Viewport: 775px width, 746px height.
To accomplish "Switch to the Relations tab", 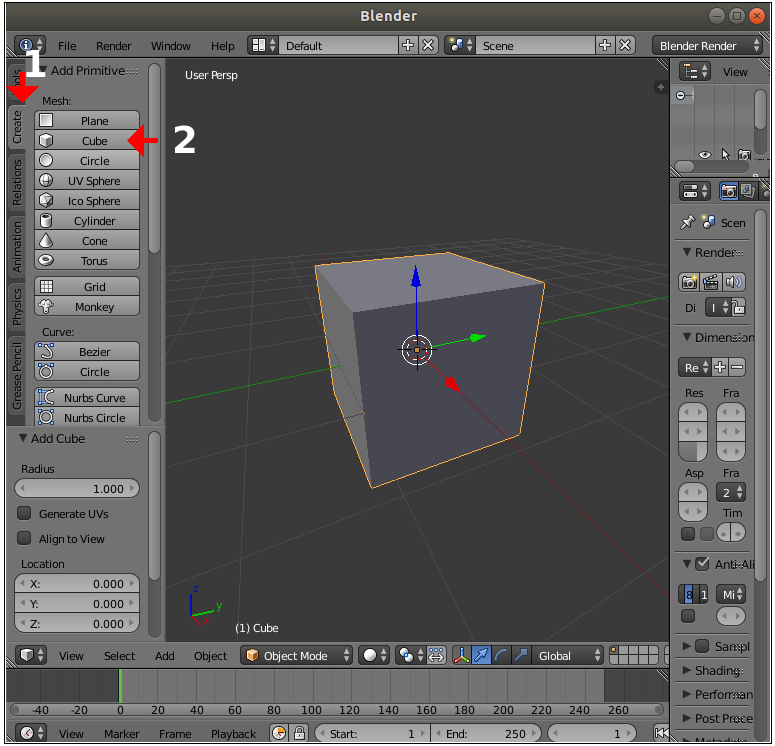I will 17,182.
